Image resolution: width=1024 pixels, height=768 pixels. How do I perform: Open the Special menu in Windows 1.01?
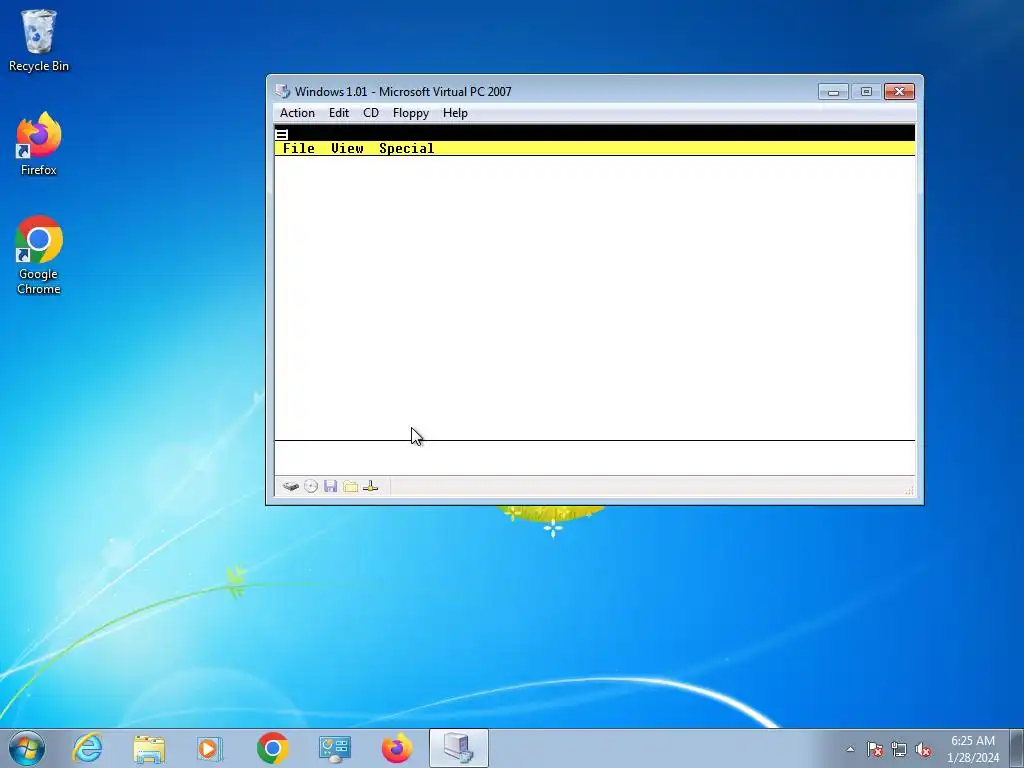click(x=406, y=148)
